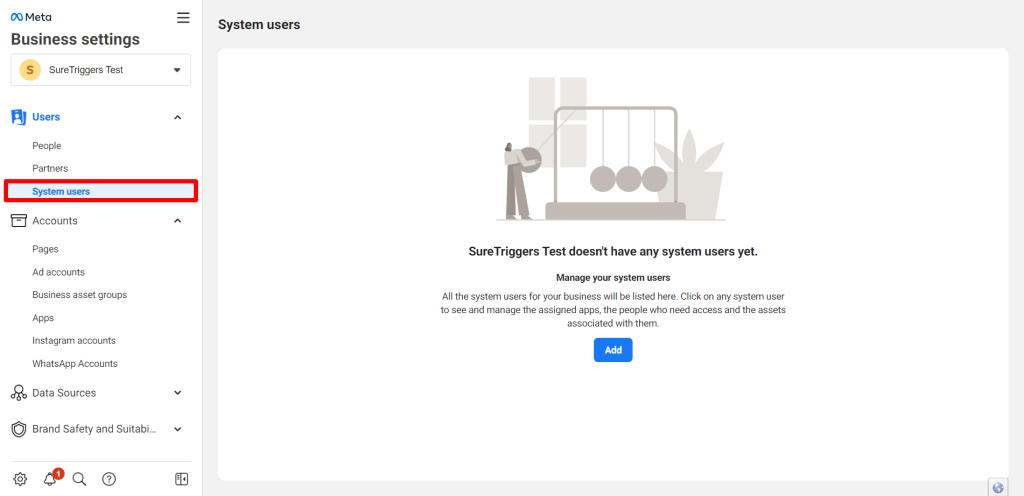1024x496 pixels.
Task: Click the globe icon in the corner
Action: pos(998,488)
